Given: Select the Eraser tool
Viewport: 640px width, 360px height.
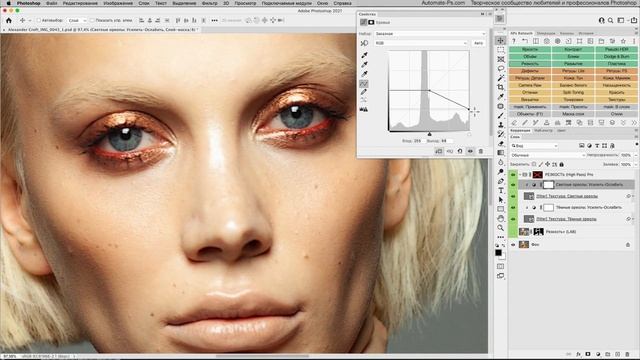Looking at the screenshot, I should pos(500,143).
